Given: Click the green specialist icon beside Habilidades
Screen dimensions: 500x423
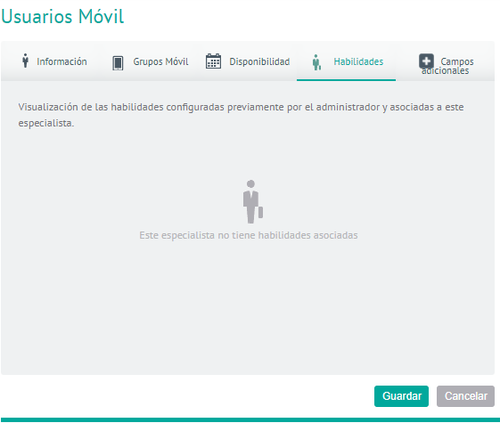Looking at the screenshot, I should (317, 62).
